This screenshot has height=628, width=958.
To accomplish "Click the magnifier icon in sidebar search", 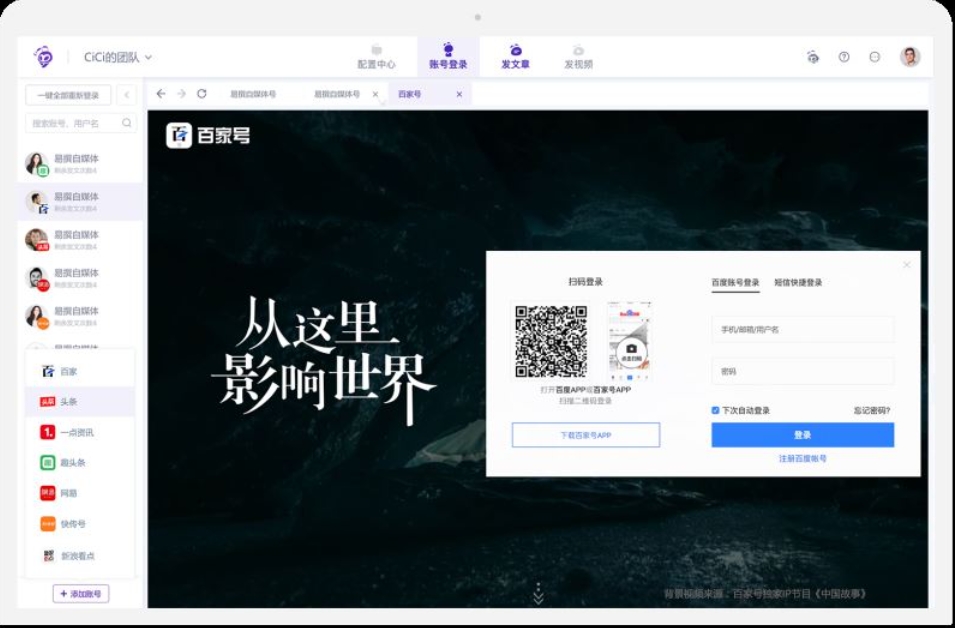I will click(126, 123).
